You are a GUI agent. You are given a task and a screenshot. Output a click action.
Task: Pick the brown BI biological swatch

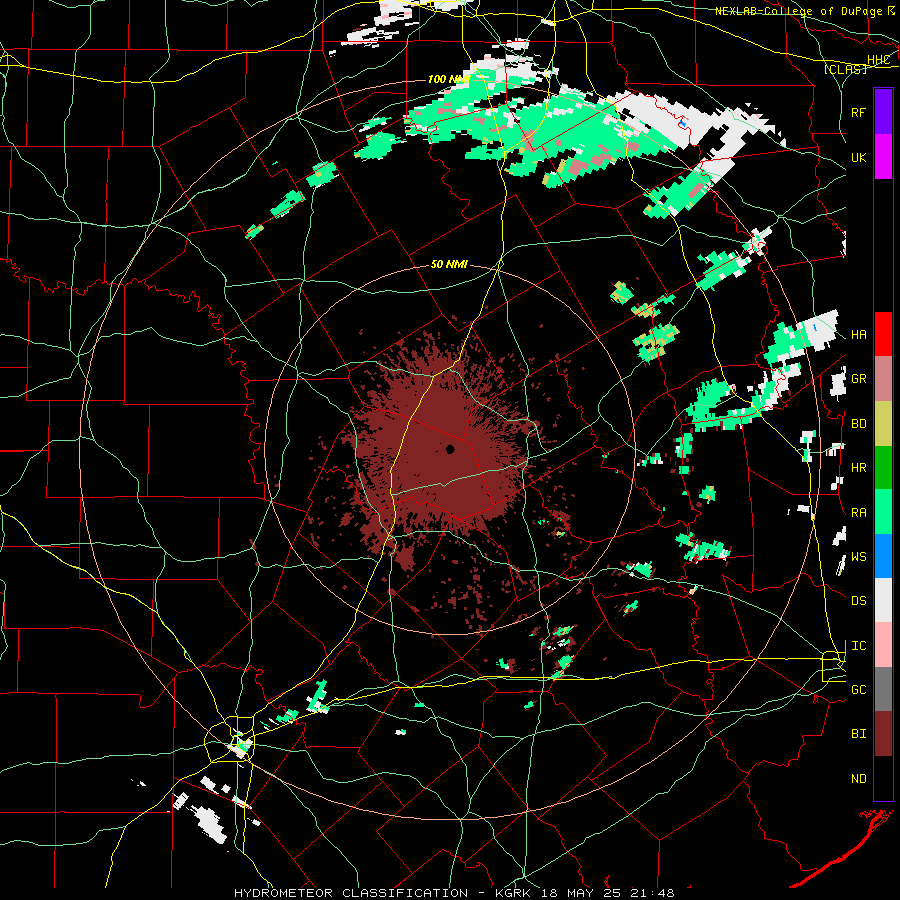883,734
